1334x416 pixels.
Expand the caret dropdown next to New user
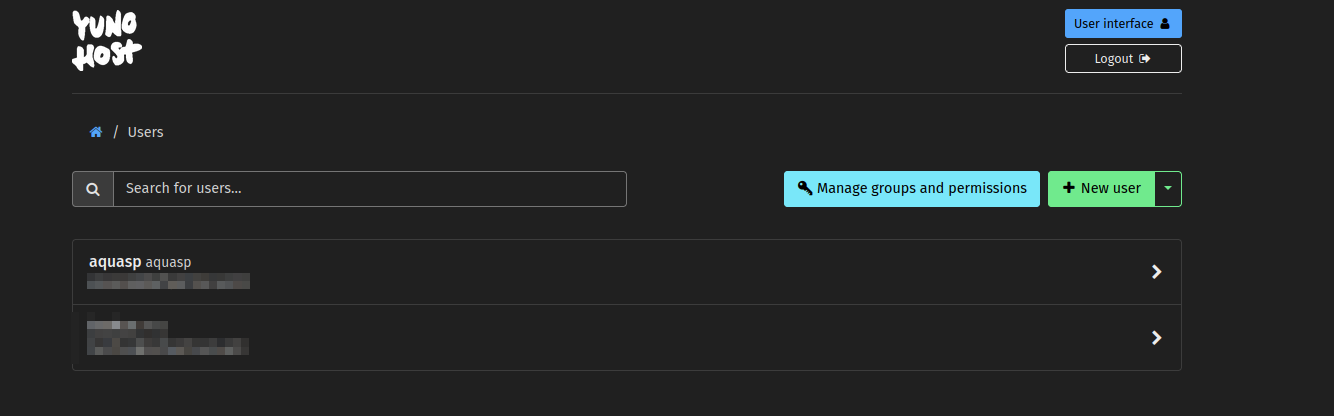coord(1168,189)
